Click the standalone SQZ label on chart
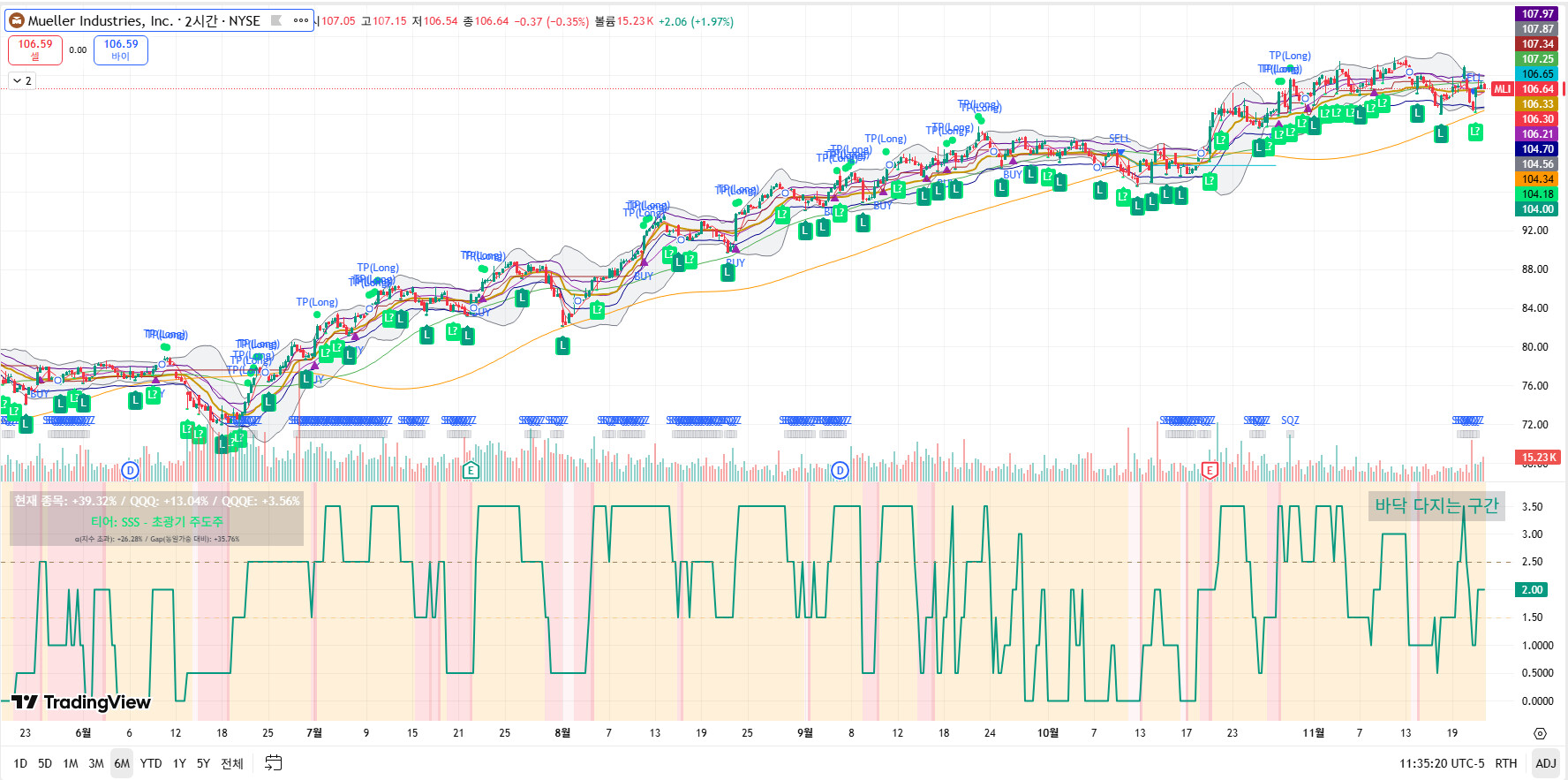The image size is (1568, 780). point(1290,420)
